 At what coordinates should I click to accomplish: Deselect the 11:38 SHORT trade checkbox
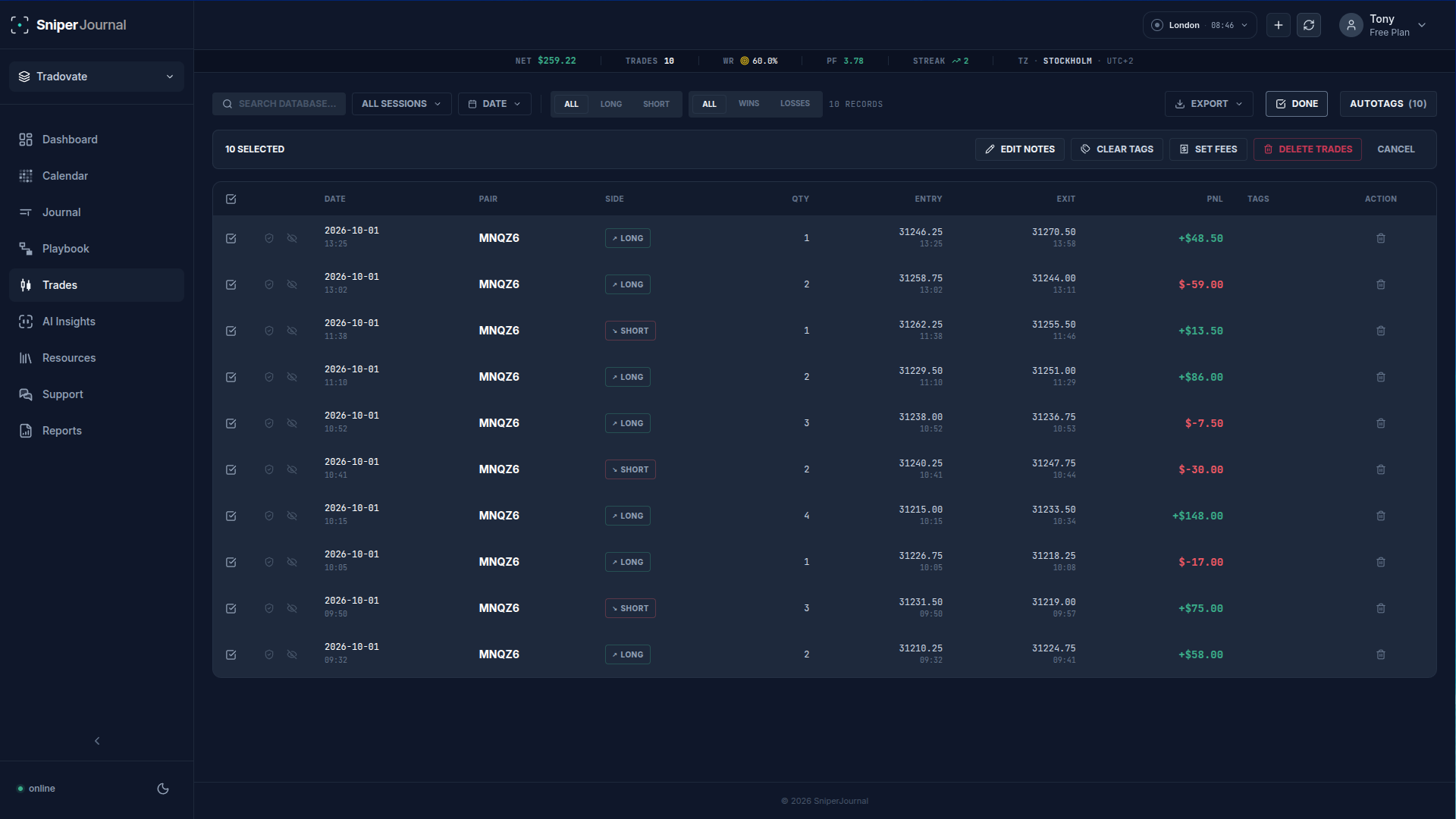click(231, 331)
